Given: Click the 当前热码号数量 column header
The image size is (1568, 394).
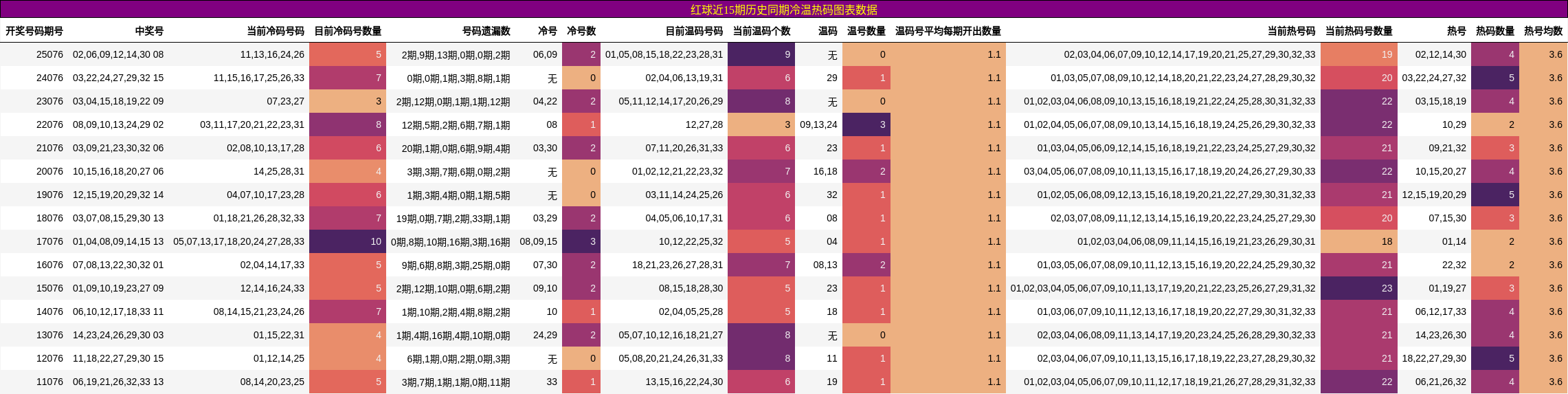Looking at the screenshot, I should coord(1359,31).
